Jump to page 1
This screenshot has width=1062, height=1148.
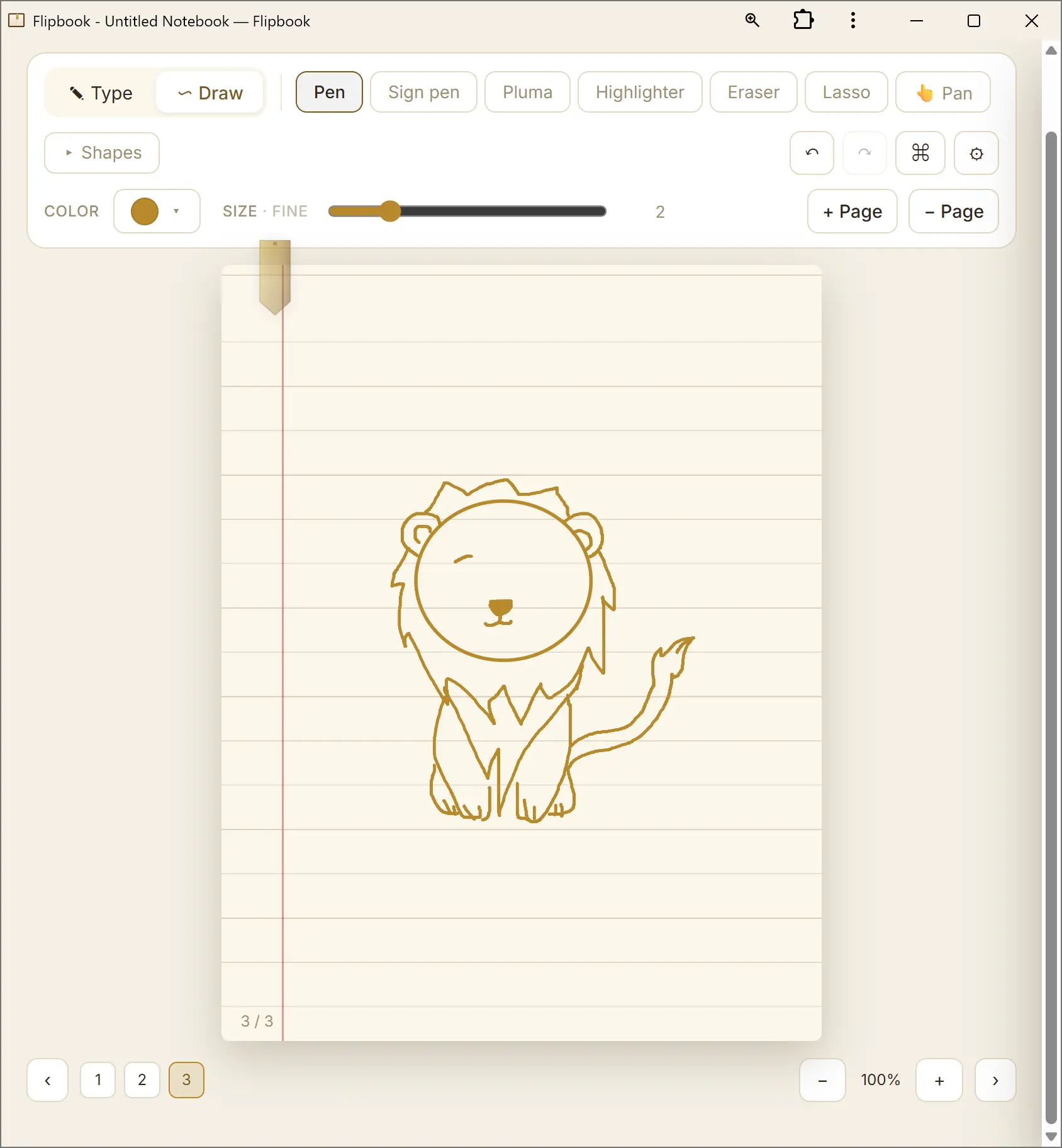click(x=98, y=1080)
